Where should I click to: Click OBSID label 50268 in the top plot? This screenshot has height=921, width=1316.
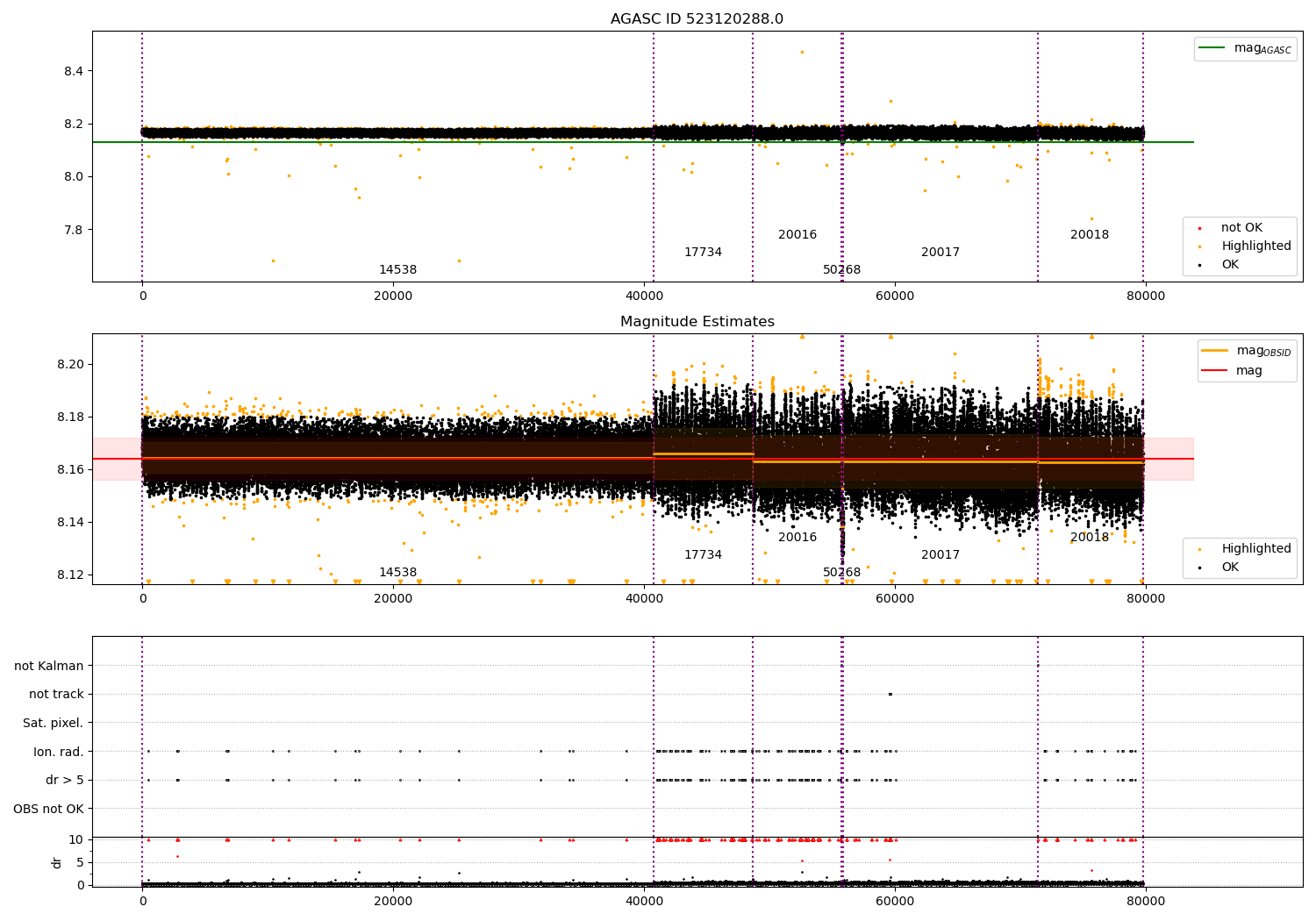(842, 270)
